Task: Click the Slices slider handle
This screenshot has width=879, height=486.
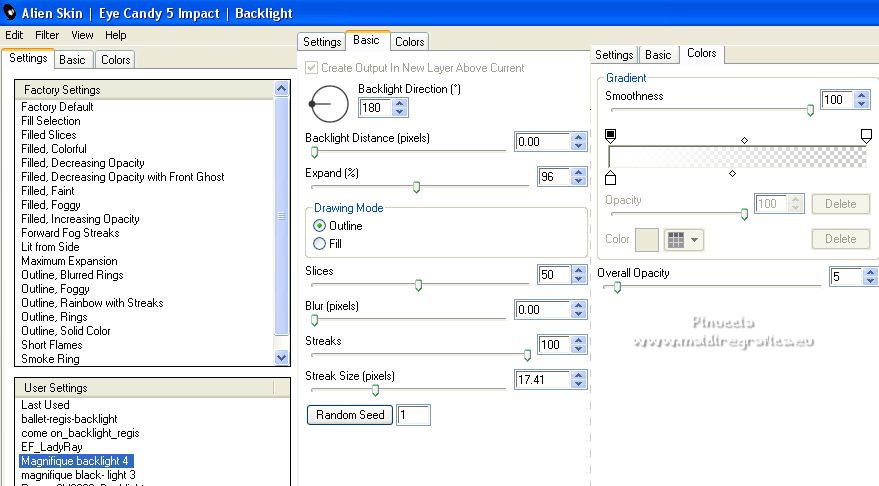Action: (418, 285)
